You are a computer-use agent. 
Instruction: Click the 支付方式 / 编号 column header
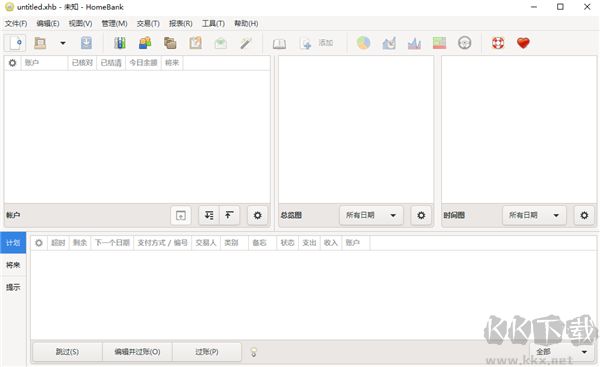(163, 243)
